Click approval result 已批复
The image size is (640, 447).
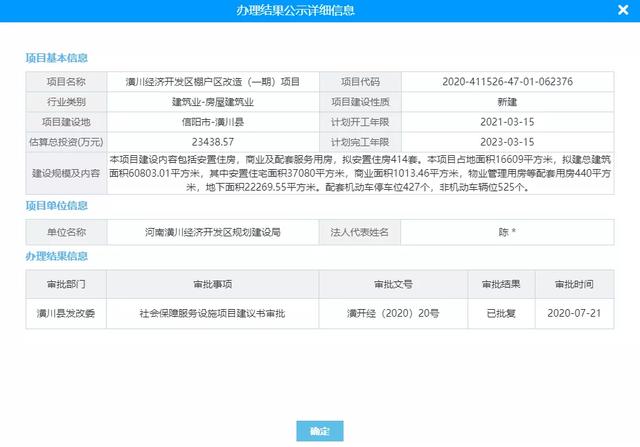[501, 313]
